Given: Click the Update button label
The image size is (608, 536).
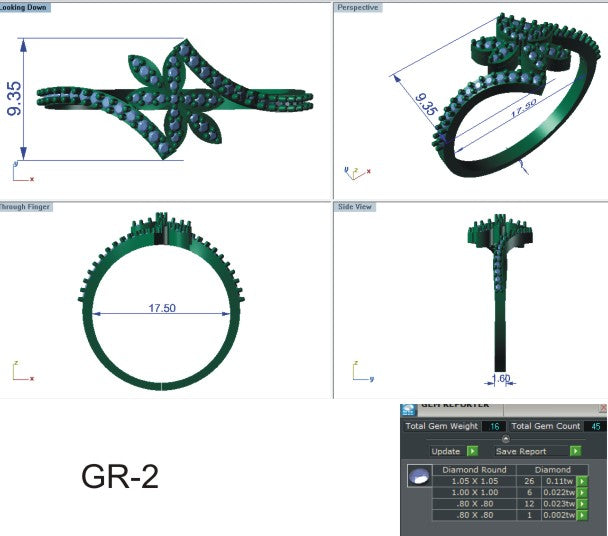Looking at the screenshot, I should point(446,451).
